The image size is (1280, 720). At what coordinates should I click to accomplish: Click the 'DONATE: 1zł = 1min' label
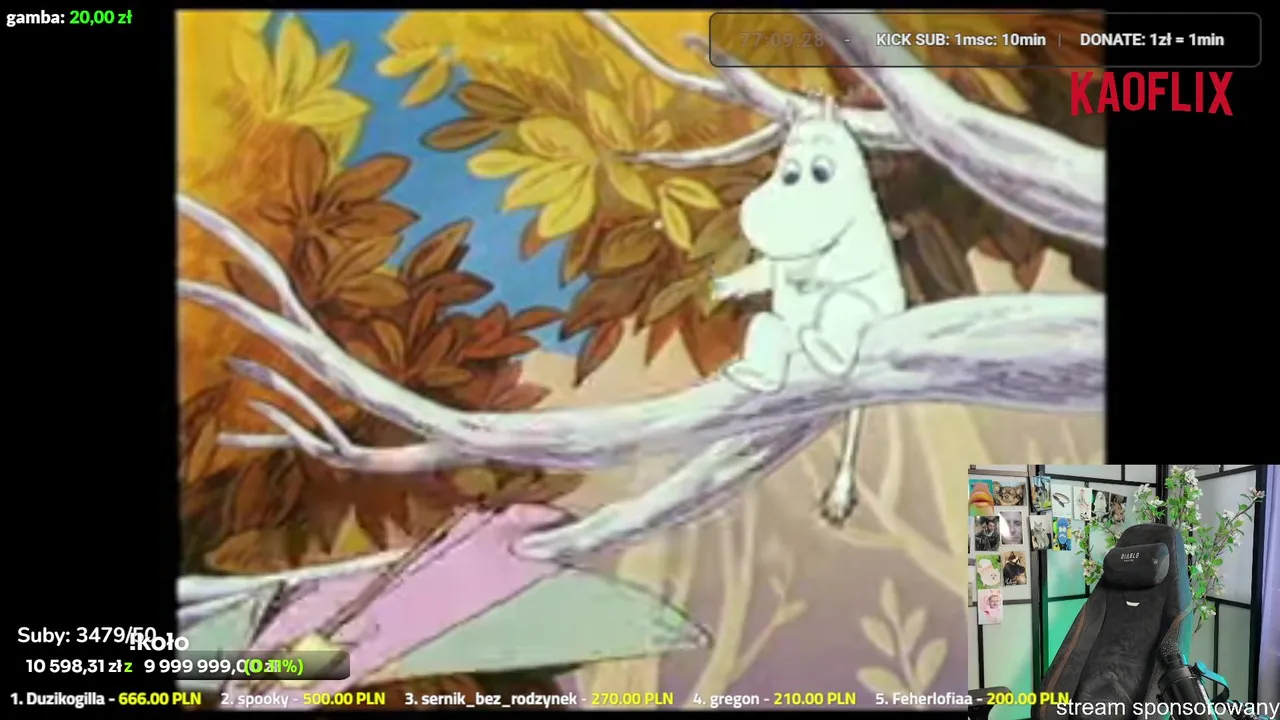pyautogui.click(x=1151, y=40)
